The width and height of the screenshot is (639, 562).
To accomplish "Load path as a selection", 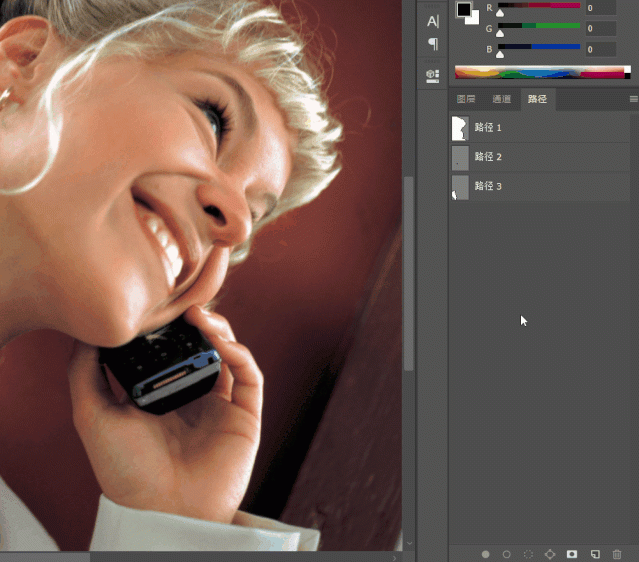I will [x=528, y=553].
